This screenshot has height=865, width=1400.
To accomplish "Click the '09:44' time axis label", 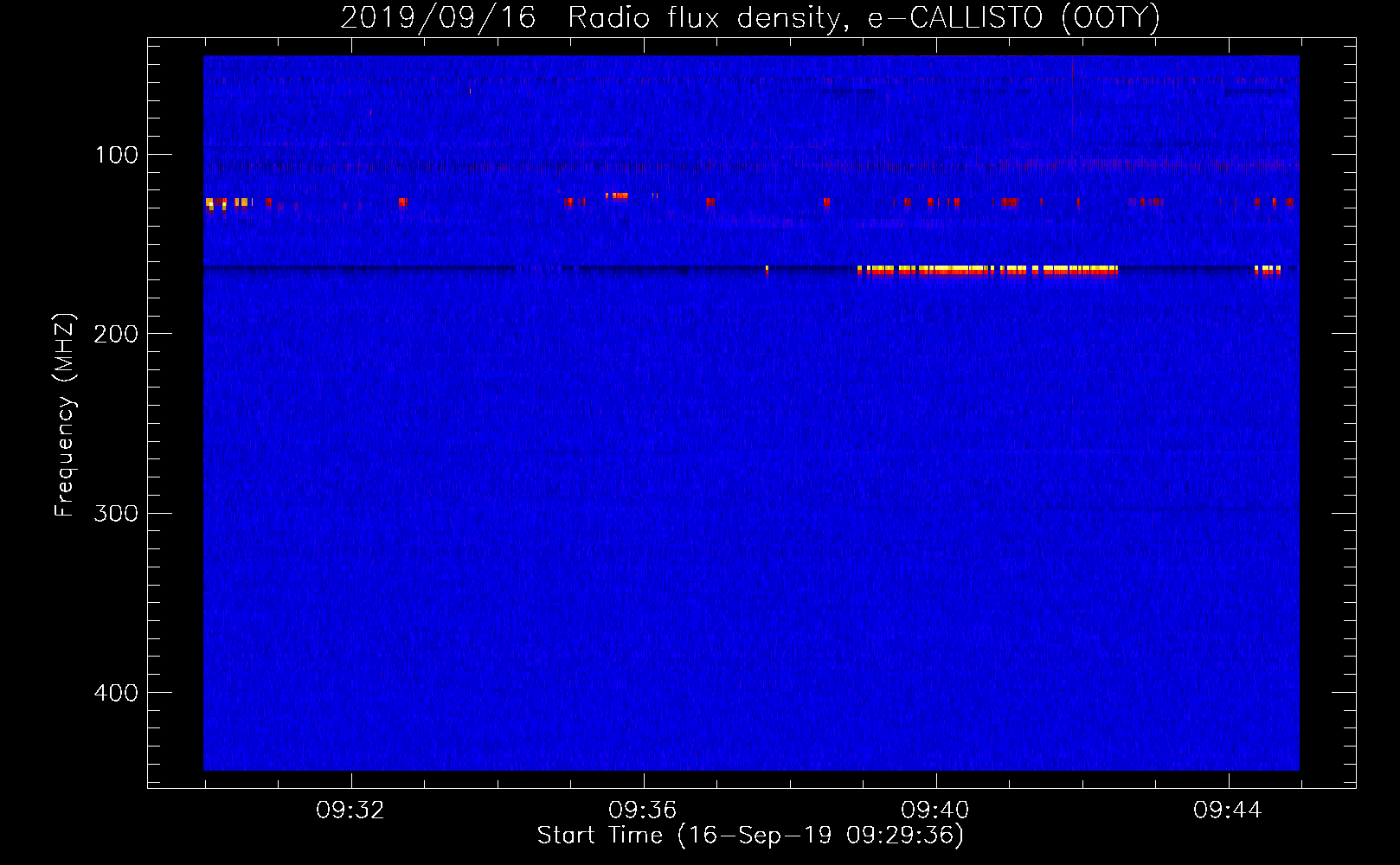I will (1228, 811).
